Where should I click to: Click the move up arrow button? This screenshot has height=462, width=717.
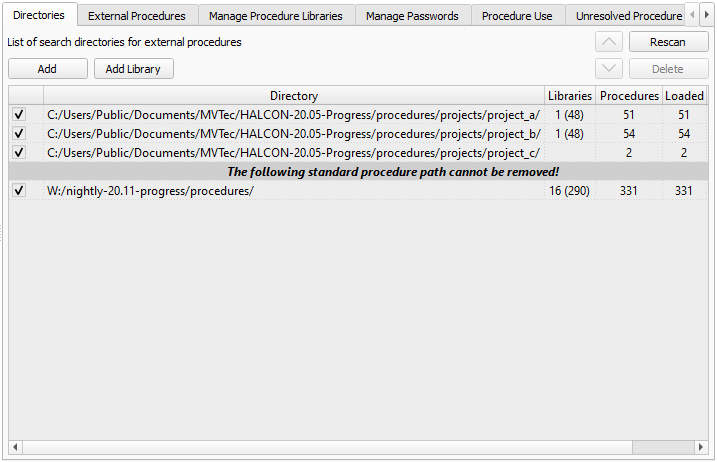[609, 42]
